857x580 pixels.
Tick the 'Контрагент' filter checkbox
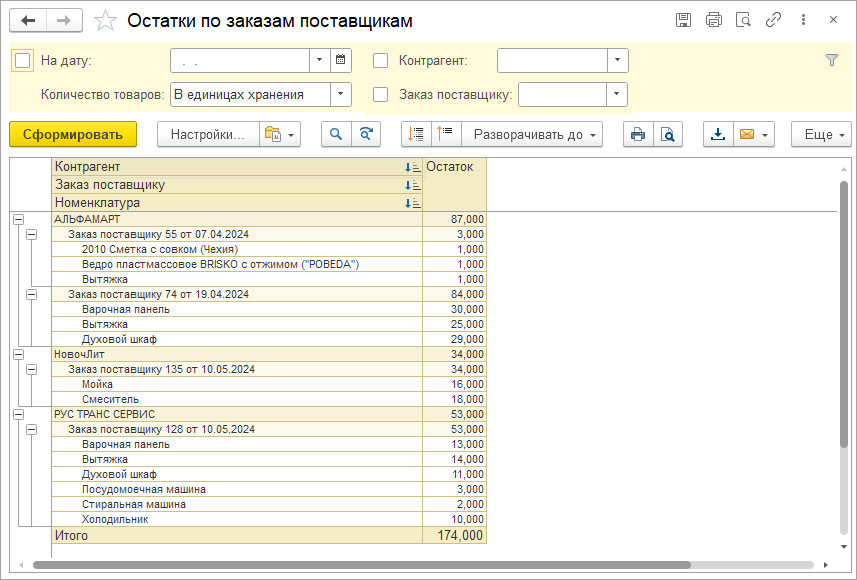(x=380, y=60)
